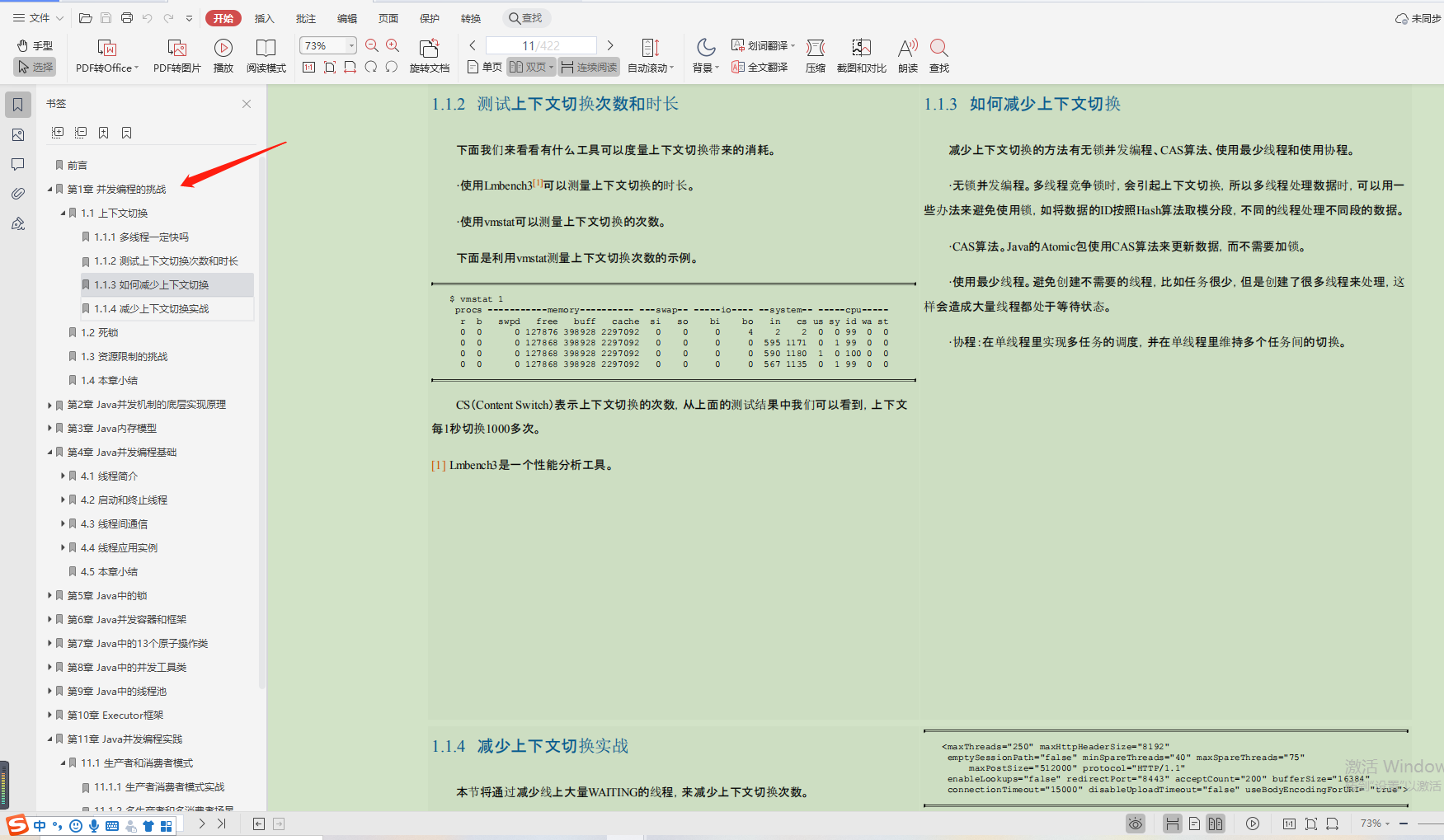Open the 文件 menu
This screenshot has width=1444, height=840.
(x=38, y=18)
